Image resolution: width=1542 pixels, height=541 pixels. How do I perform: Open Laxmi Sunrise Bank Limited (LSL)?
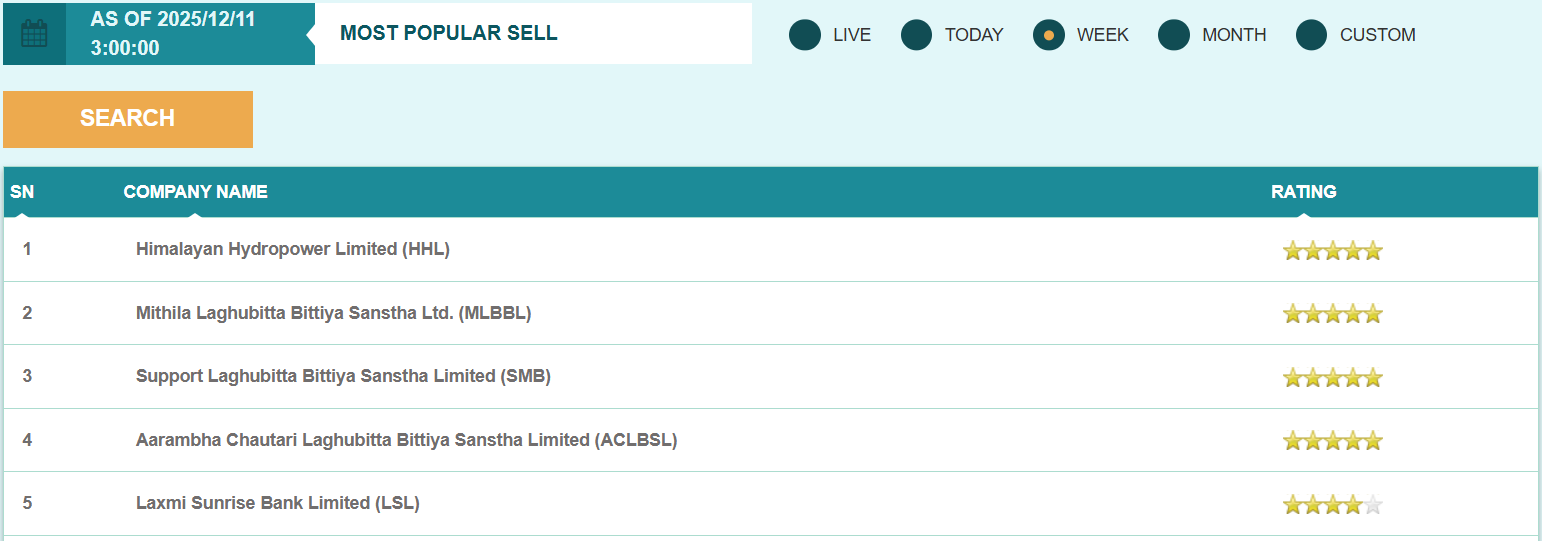(277, 502)
